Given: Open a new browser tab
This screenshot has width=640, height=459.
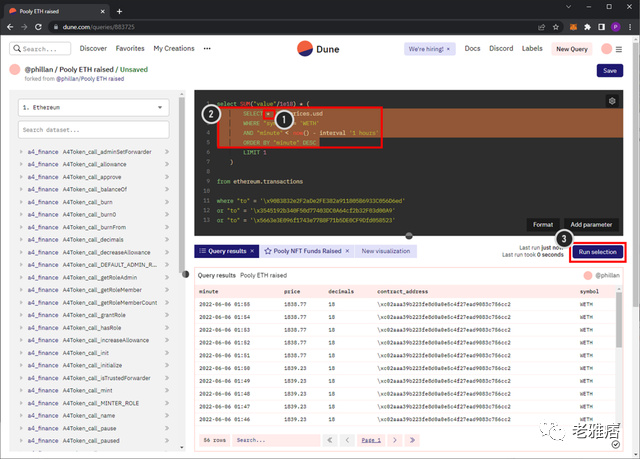Looking at the screenshot, I should pyautogui.click(x=119, y=10).
